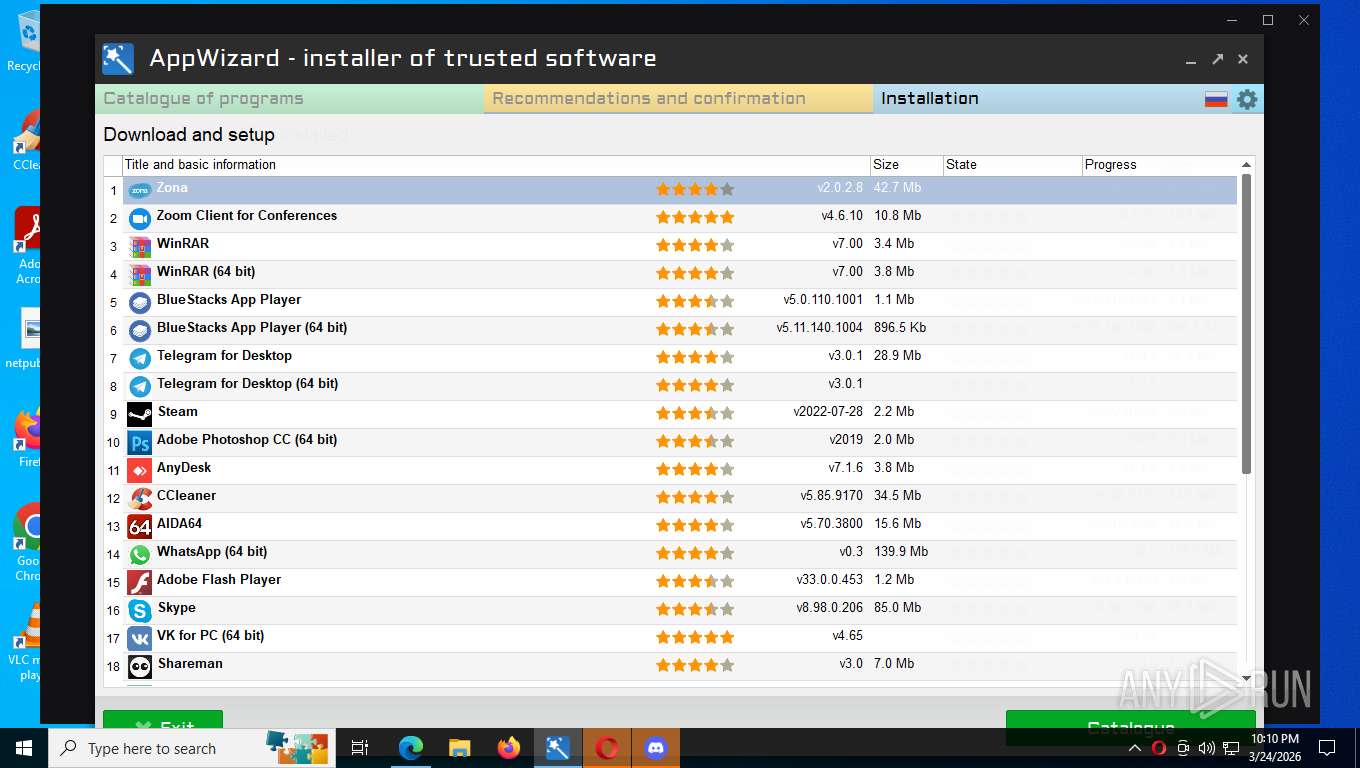Image resolution: width=1360 pixels, height=768 pixels.
Task: Click the vertical scrollbar thumb
Action: pos(1246,325)
